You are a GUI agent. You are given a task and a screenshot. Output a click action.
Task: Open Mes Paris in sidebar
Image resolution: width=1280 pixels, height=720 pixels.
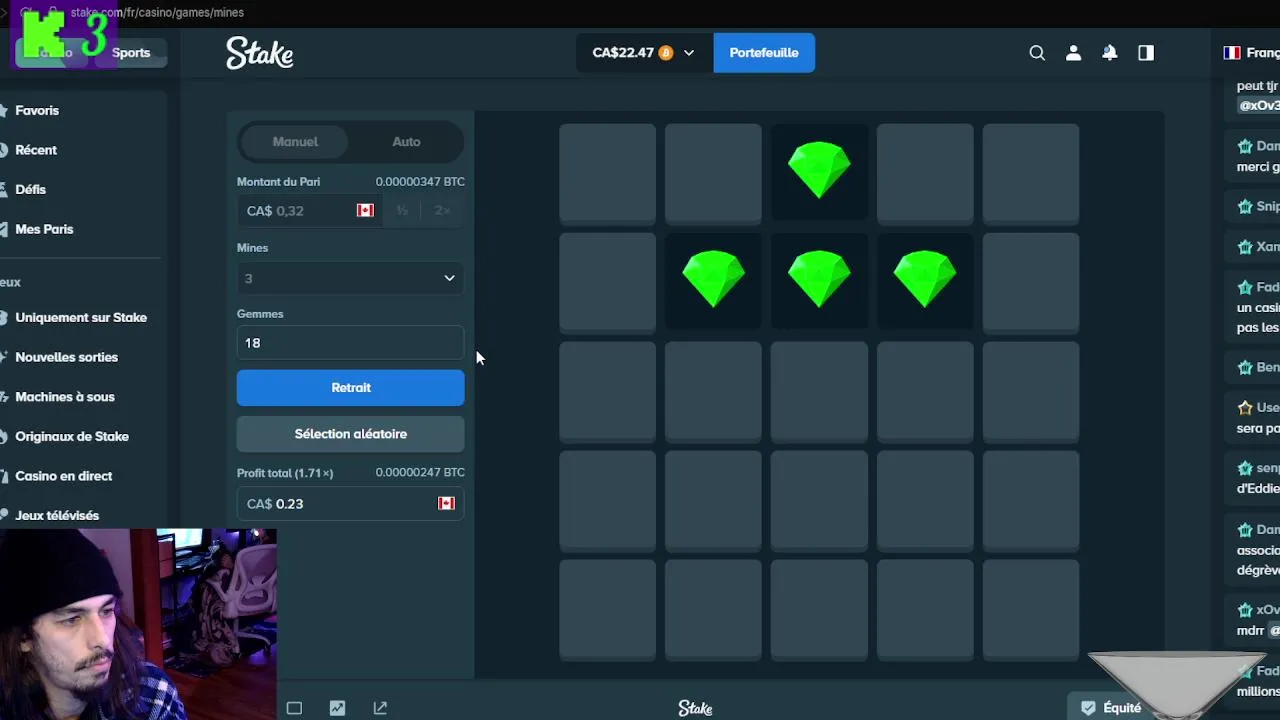[x=44, y=229]
